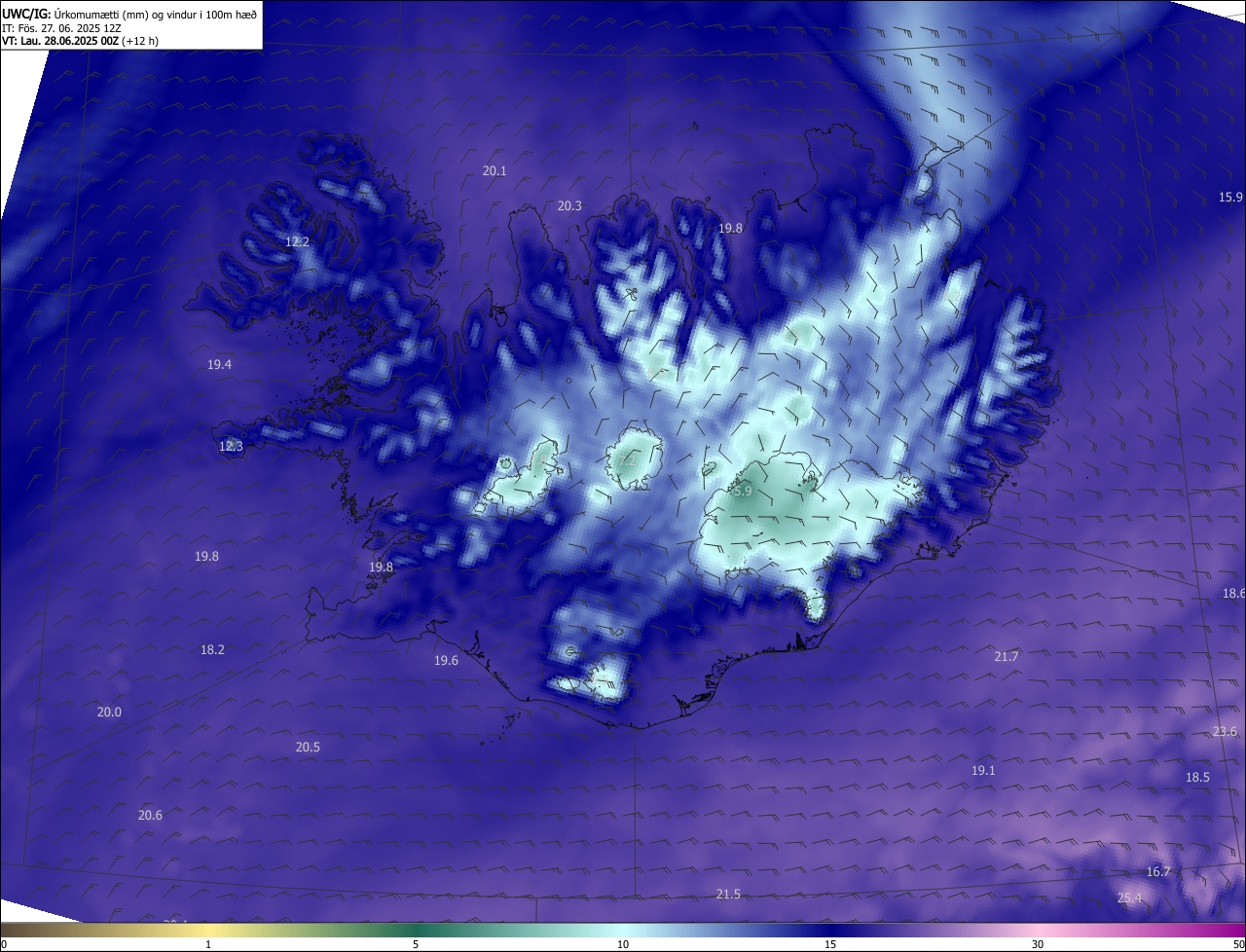Click the 23.6 value label
1246x952 pixels.
tap(1225, 731)
